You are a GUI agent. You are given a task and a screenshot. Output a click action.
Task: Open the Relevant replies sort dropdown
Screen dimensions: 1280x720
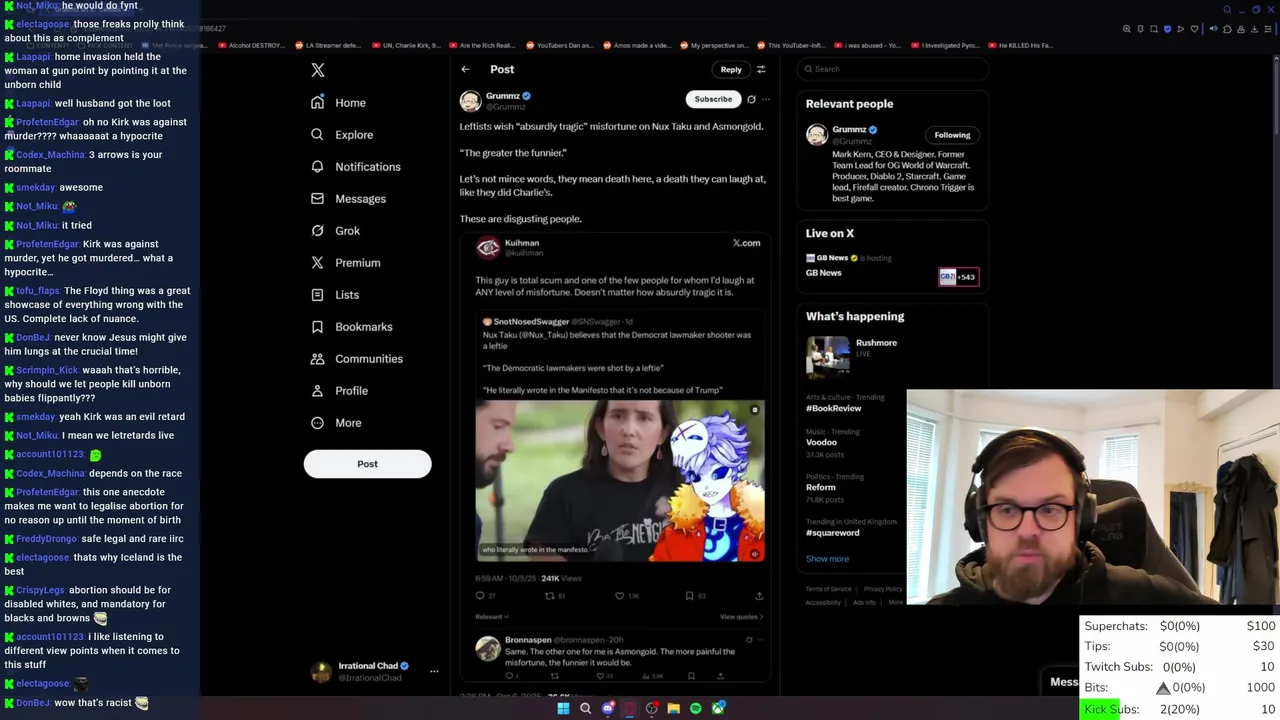492,617
